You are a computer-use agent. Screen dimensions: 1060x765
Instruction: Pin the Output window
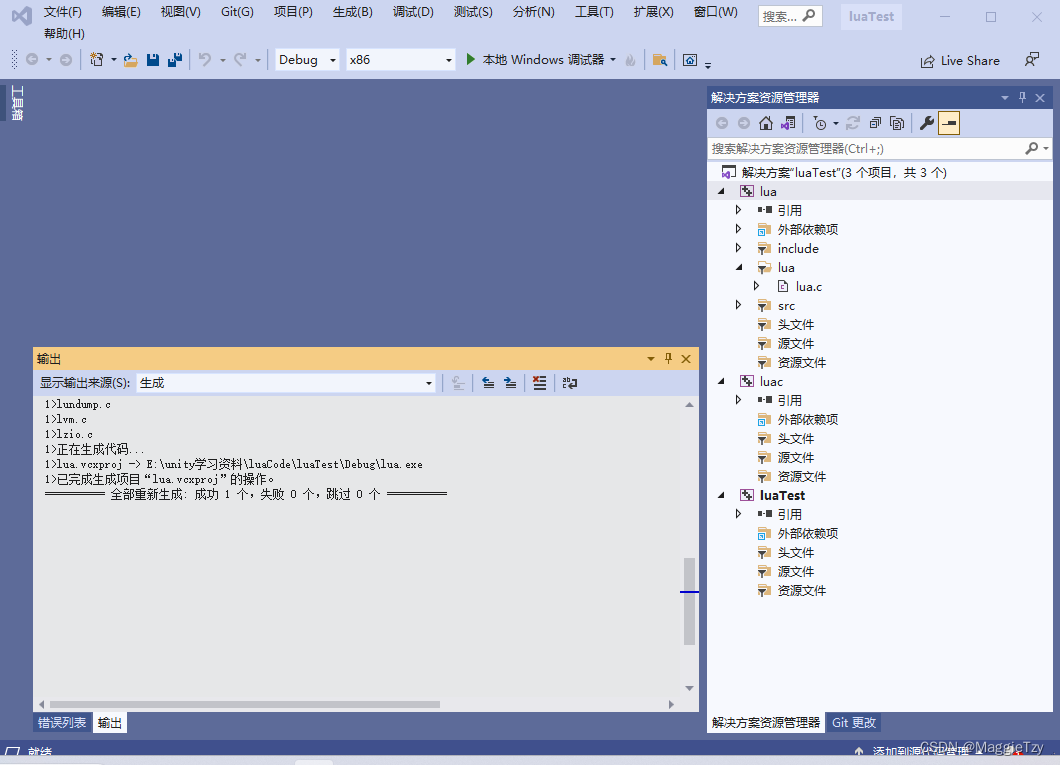[669, 358]
